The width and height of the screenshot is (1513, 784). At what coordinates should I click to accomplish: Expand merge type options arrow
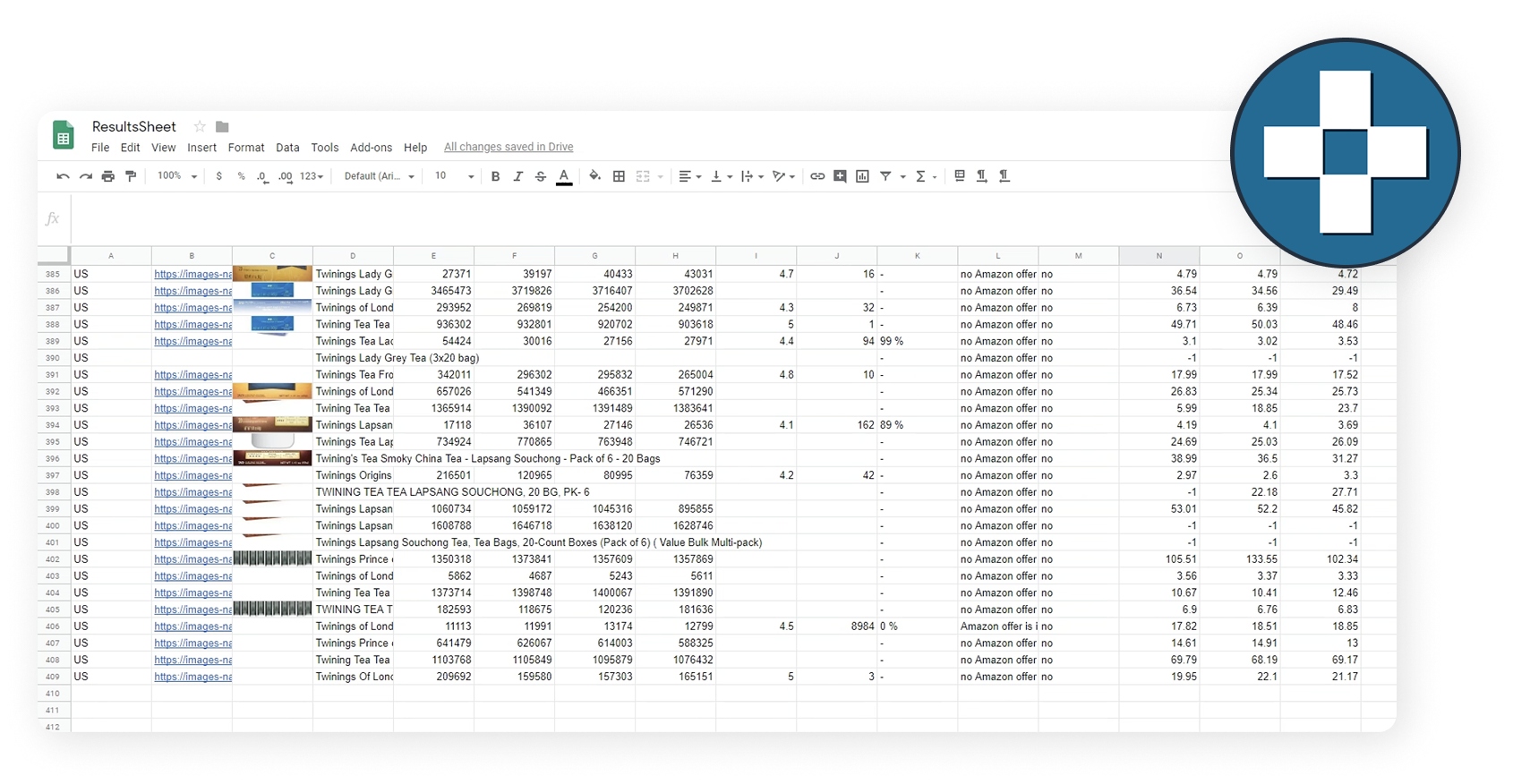point(661,177)
